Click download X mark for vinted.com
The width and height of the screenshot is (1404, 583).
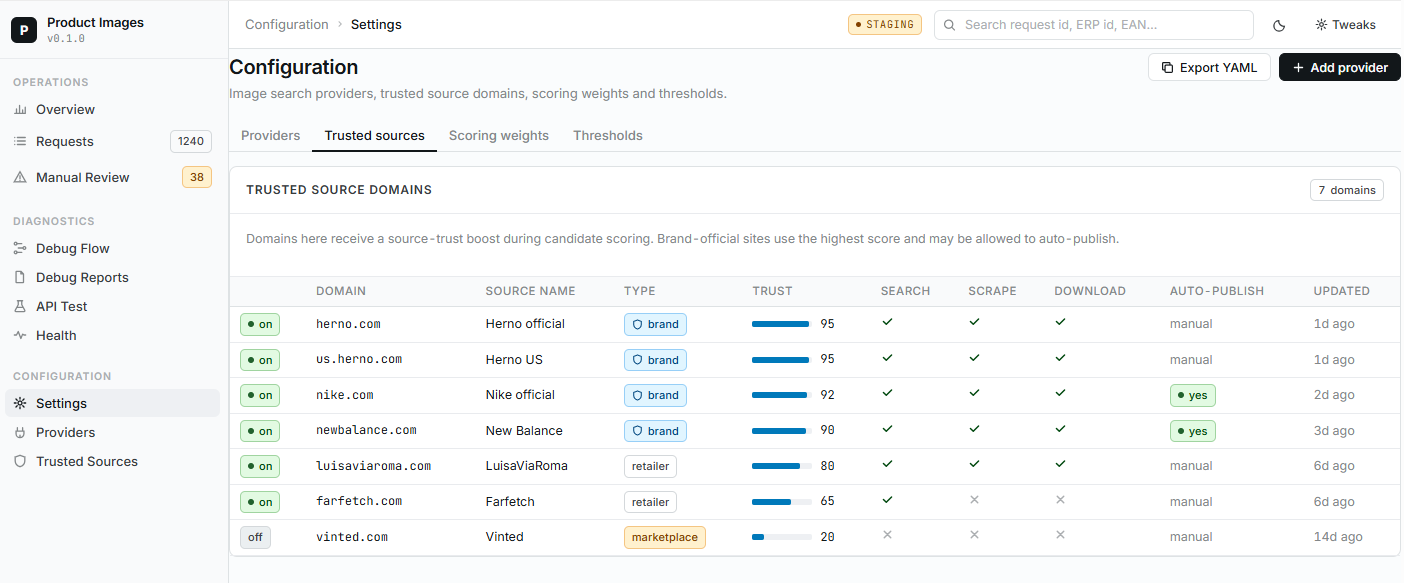(x=1060, y=535)
